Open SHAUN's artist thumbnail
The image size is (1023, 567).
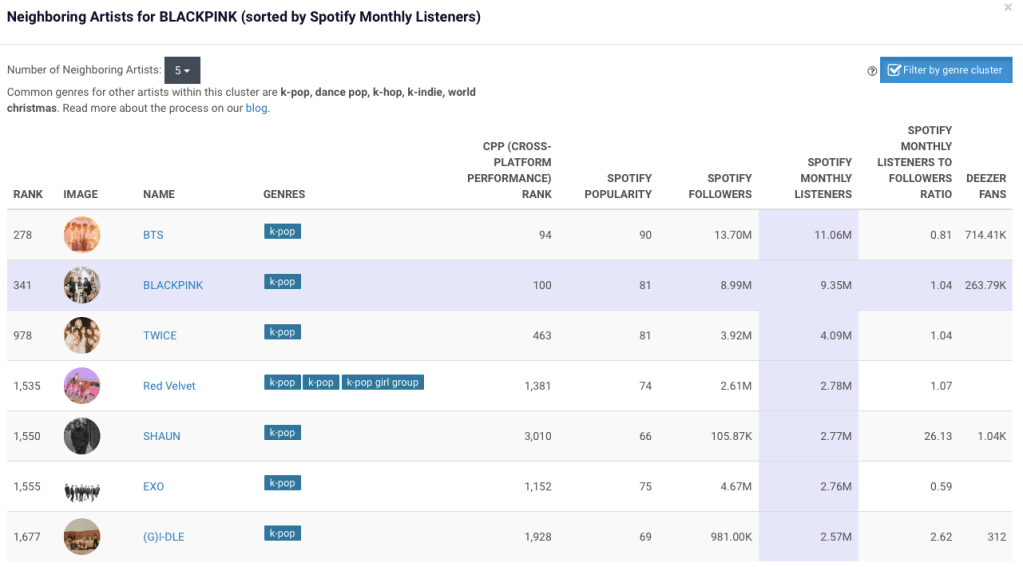82,436
